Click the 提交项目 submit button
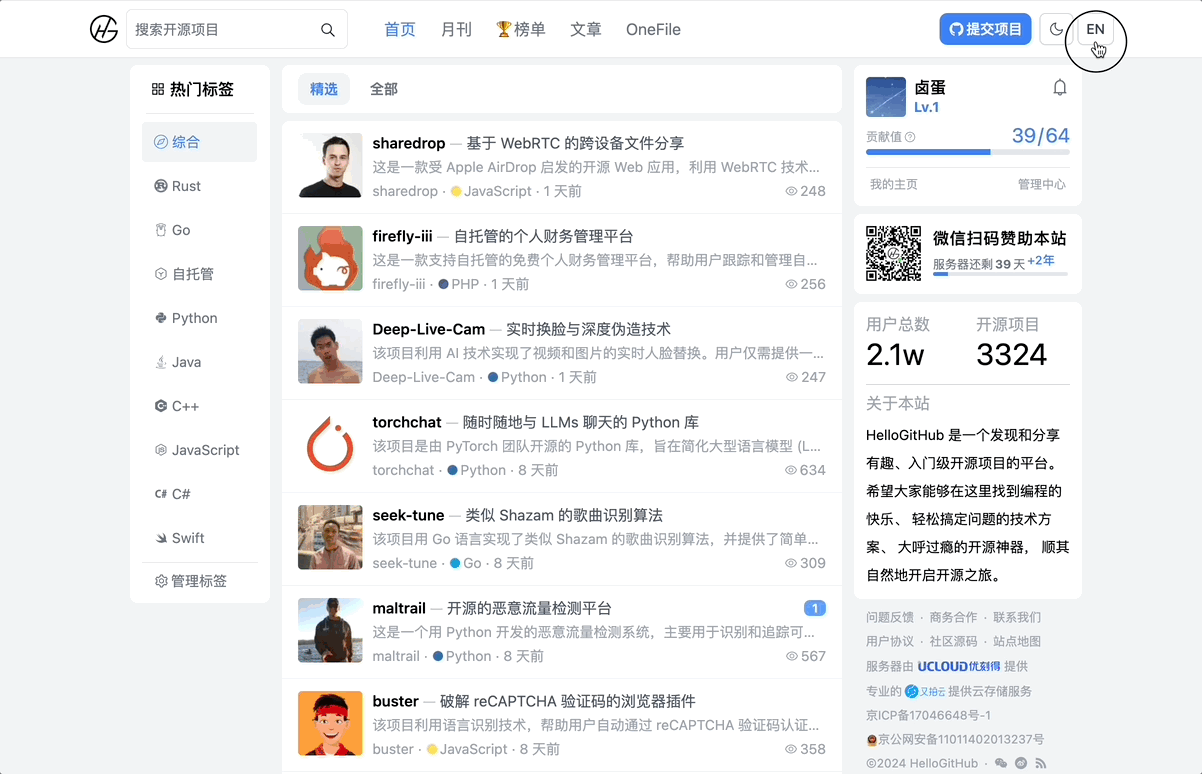Screen dimensions: 1202x774 pyautogui.click(x=985, y=29)
